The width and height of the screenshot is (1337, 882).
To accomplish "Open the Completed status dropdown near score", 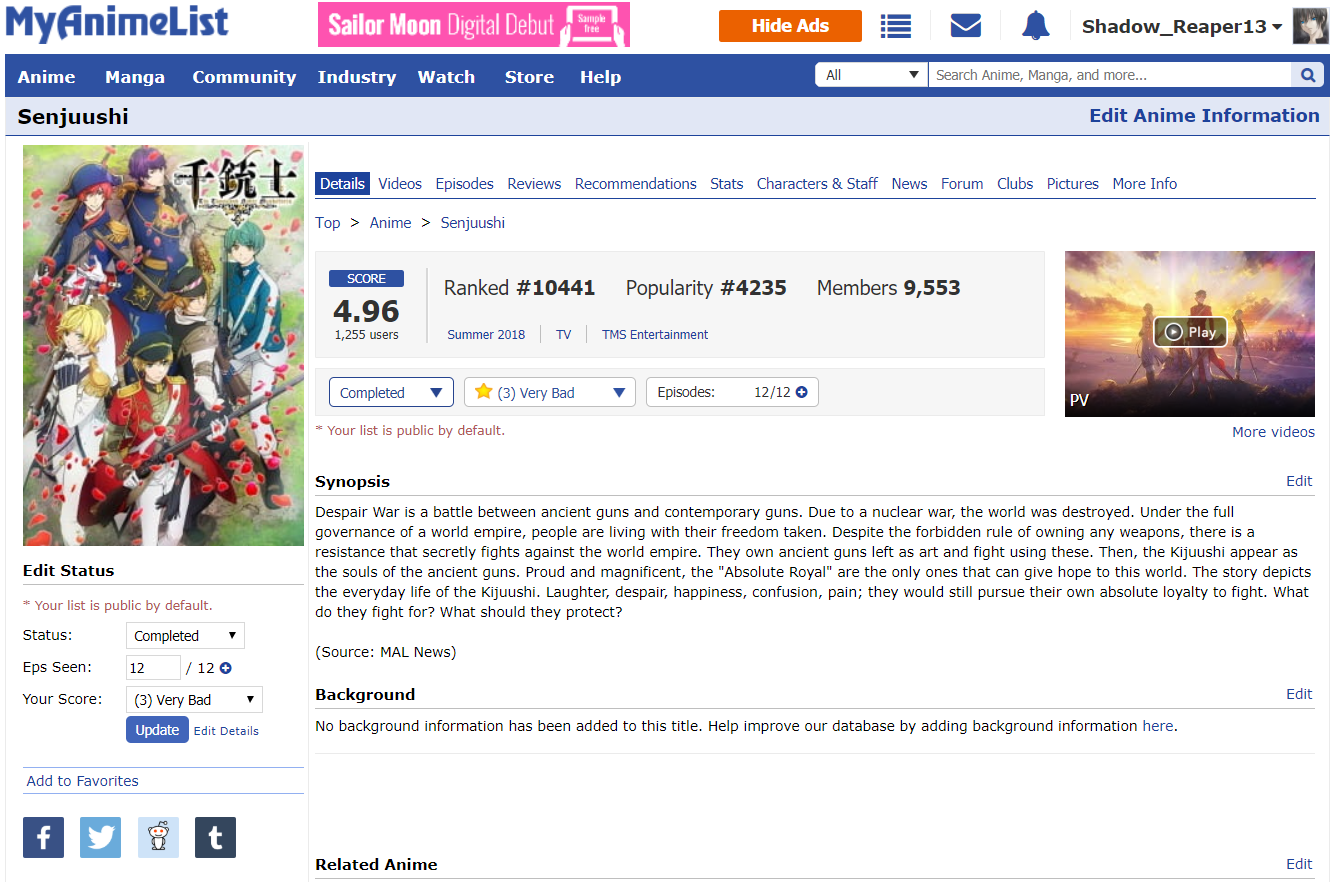I will pyautogui.click(x=390, y=392).
